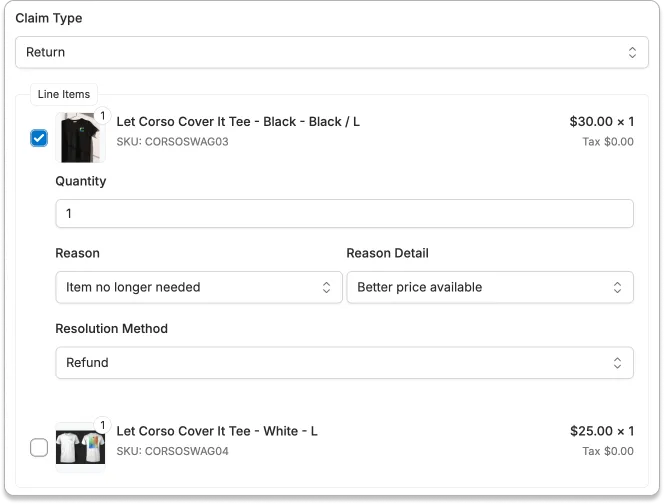Click the quantity badge on the white tee image
The image size is (664, 504).
pyautogui.click(x=102, y=425)
